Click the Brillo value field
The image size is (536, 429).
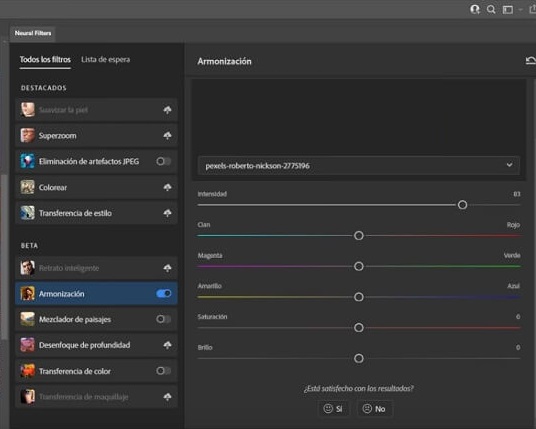pyautogui.click(x=518, y=347)
